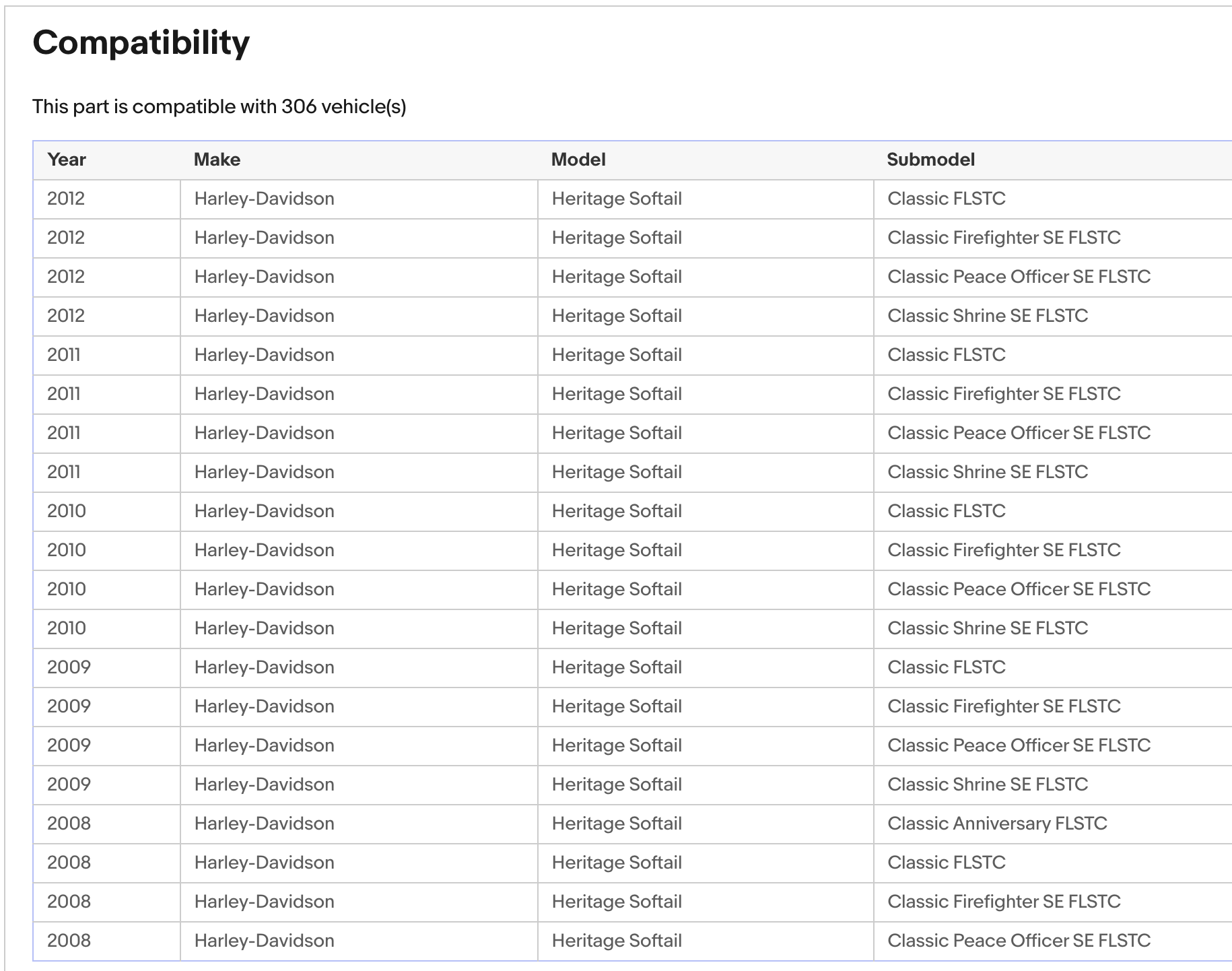Select the Classic Anniversary FLSTC submodel cell
This screenshot has width=1232, height=971.
996,824
